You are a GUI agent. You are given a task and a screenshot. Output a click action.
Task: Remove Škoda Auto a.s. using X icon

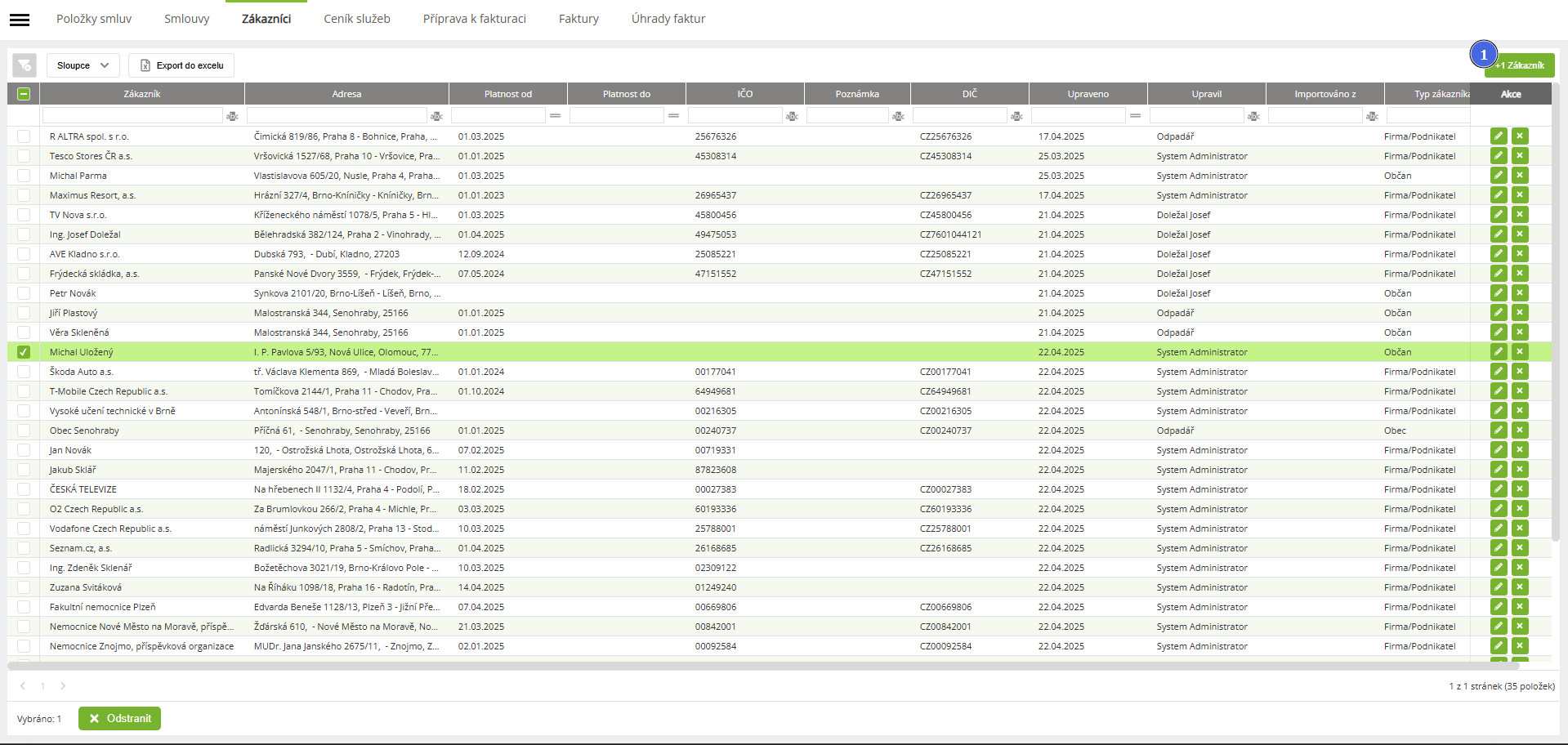pyautogui.click(x=1519, y=372)
